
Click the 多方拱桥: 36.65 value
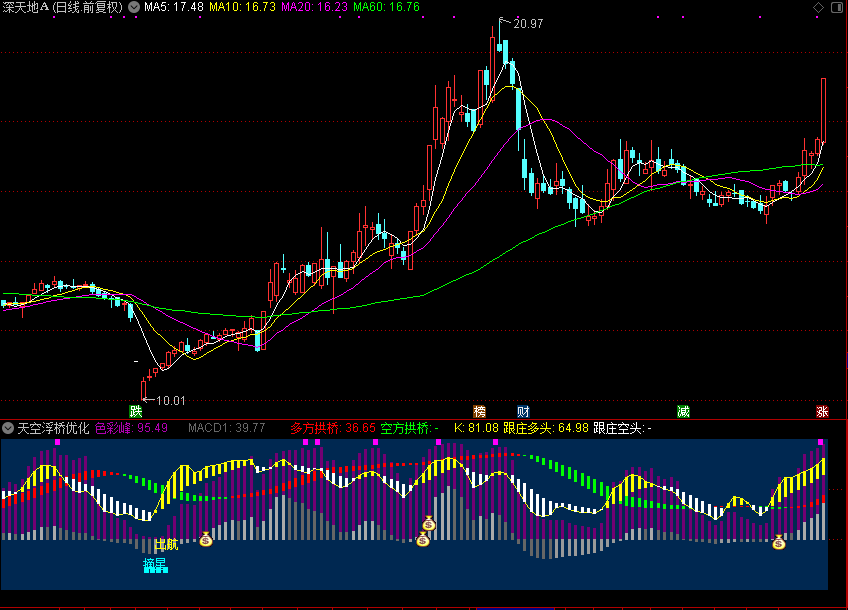[333, 428]
